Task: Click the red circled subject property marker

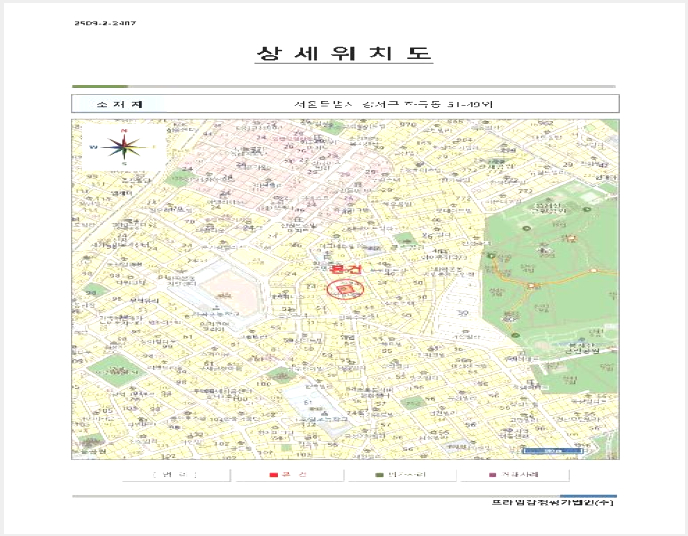Action: 345,289
